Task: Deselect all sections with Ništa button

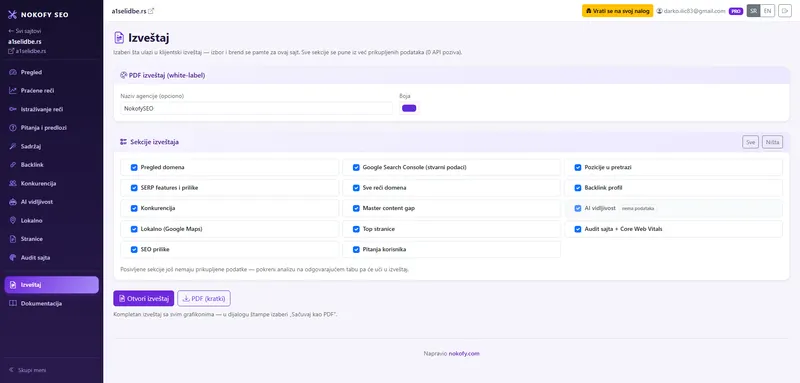Action: click(x=772, y=142)
